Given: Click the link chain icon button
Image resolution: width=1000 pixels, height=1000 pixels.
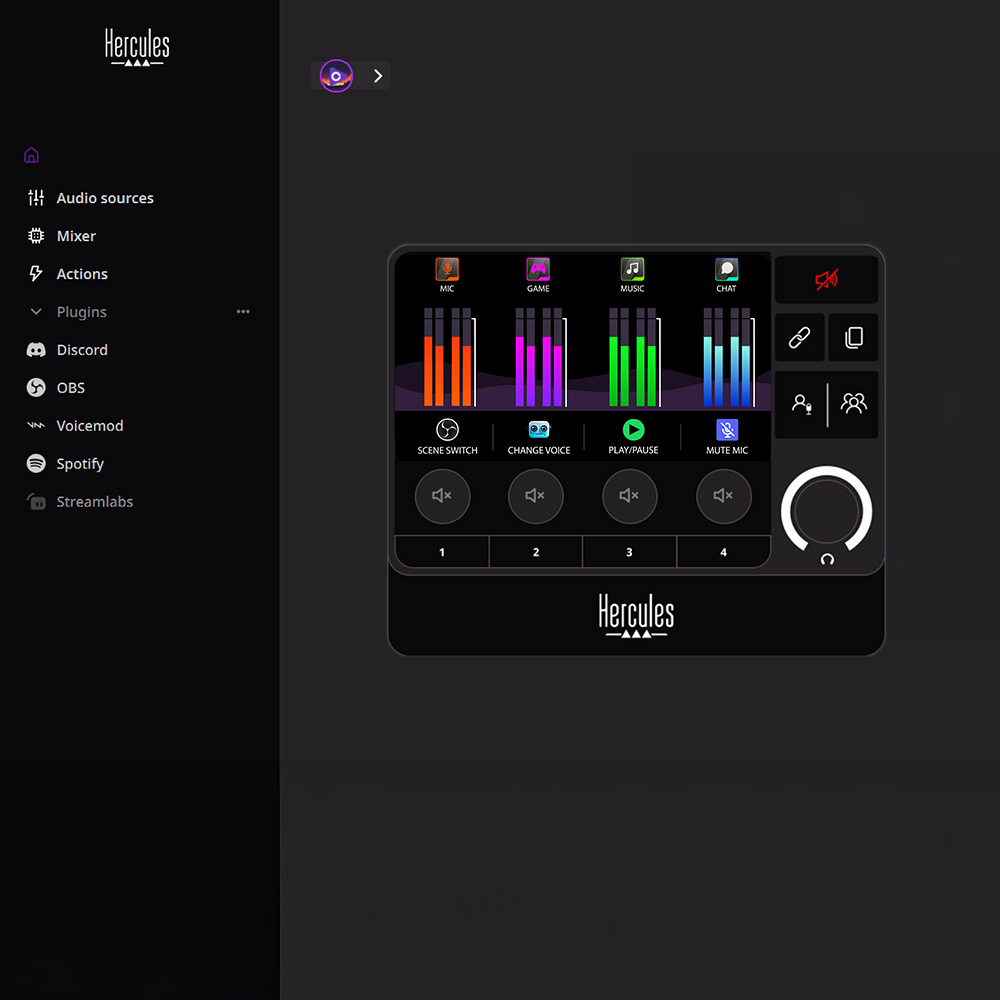Looking at the screenshot, I should [x=800, y=338].
